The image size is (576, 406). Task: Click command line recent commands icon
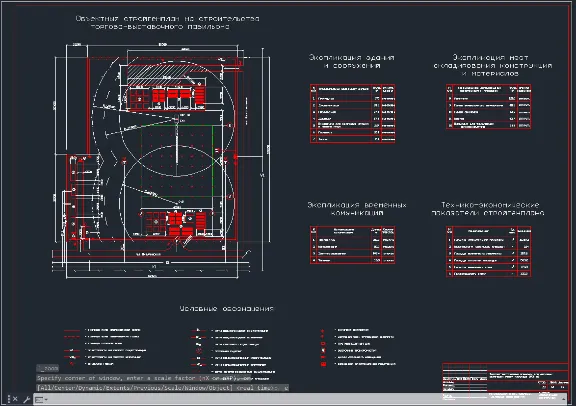(39, 399)
